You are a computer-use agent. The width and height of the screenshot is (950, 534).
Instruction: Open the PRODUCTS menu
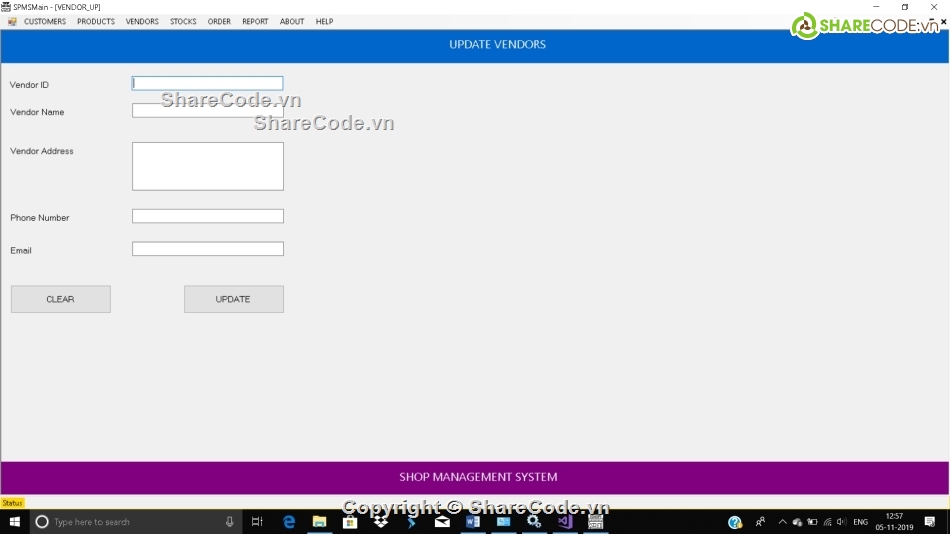click(96, 21)
